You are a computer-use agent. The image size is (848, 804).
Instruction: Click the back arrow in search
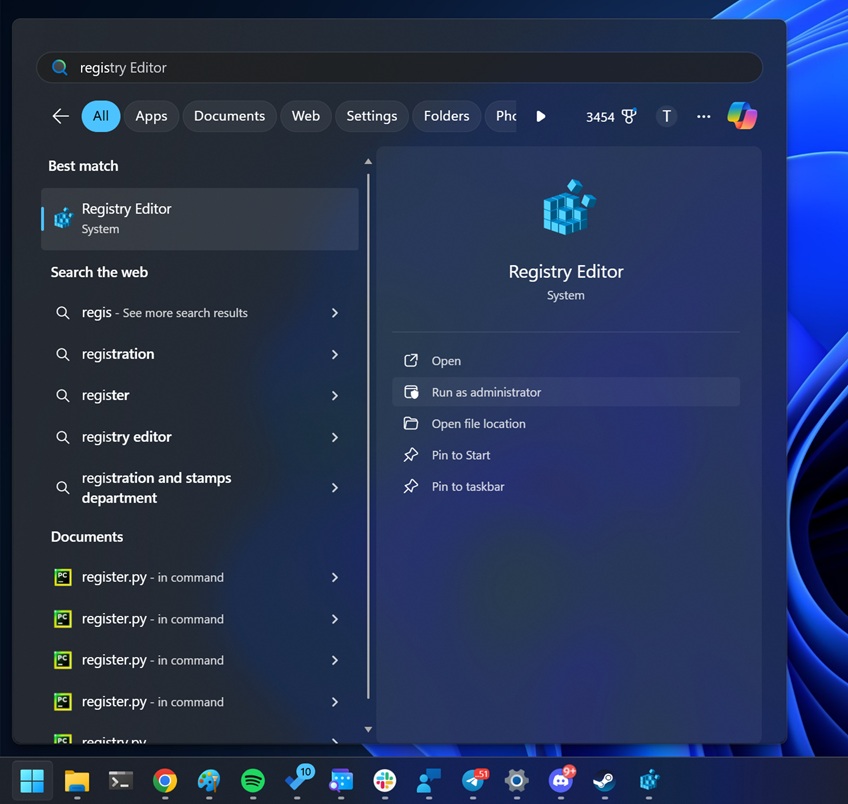(61, 116)
